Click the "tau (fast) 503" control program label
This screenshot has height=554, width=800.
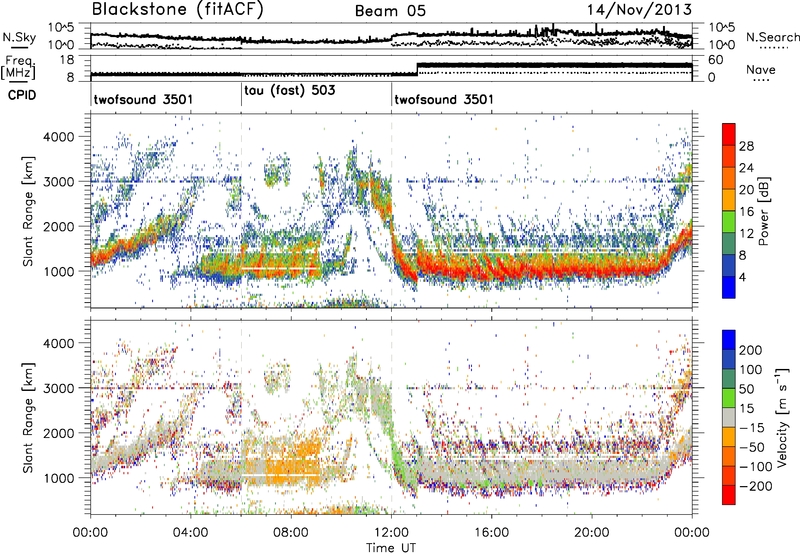290,91
